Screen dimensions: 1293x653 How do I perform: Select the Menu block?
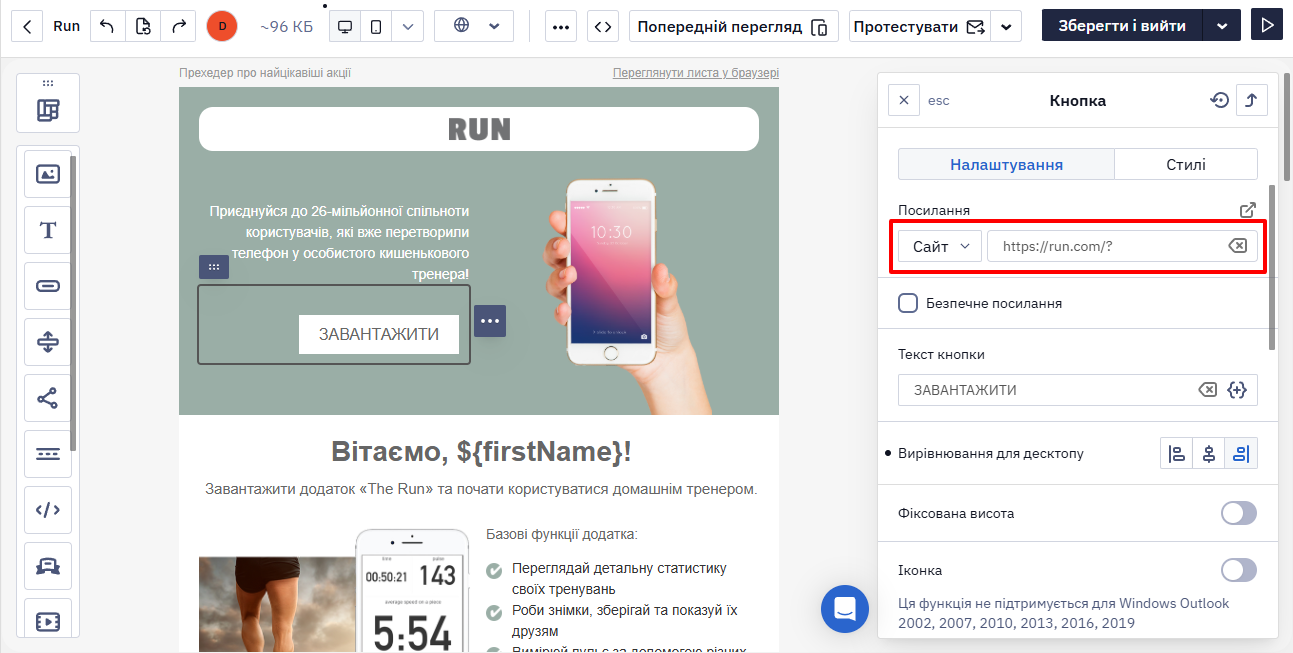pos(48,454)
